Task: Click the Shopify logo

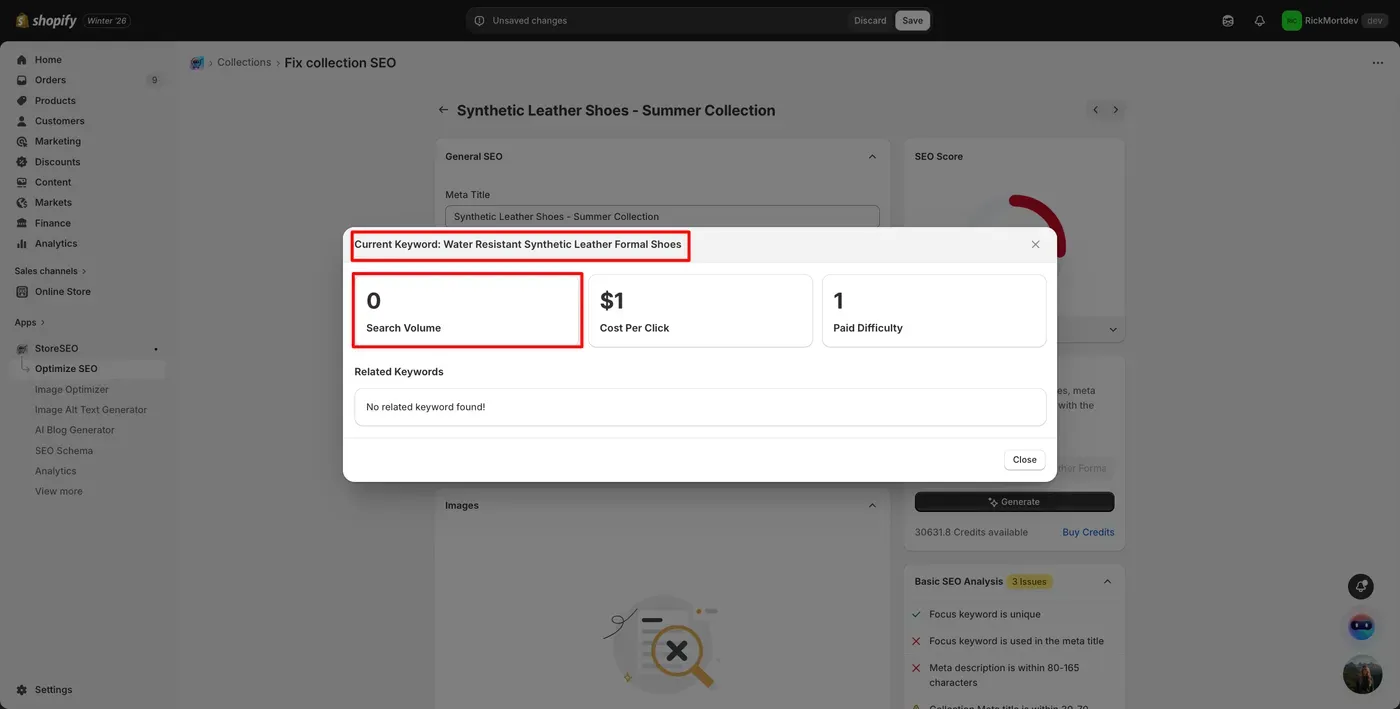Action: click(x=46, y=20)
